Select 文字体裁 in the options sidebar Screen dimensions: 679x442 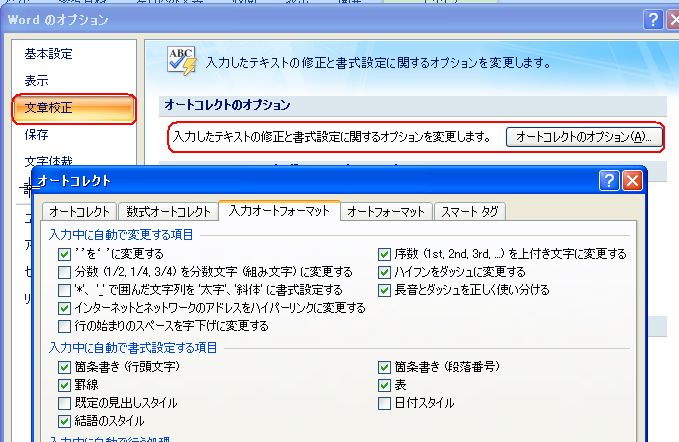pos(48,161)
